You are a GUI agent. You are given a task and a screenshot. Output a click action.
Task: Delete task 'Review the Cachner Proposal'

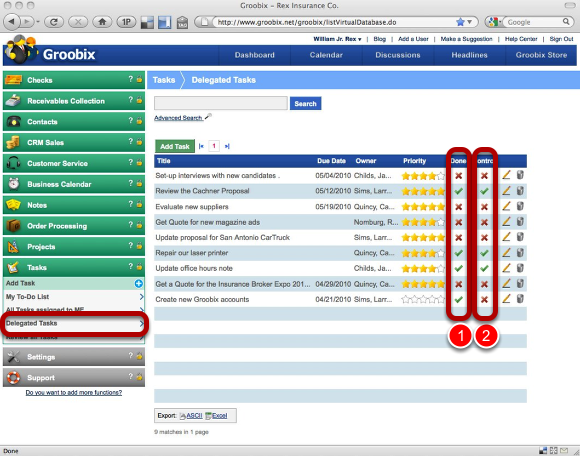[520, 191]
